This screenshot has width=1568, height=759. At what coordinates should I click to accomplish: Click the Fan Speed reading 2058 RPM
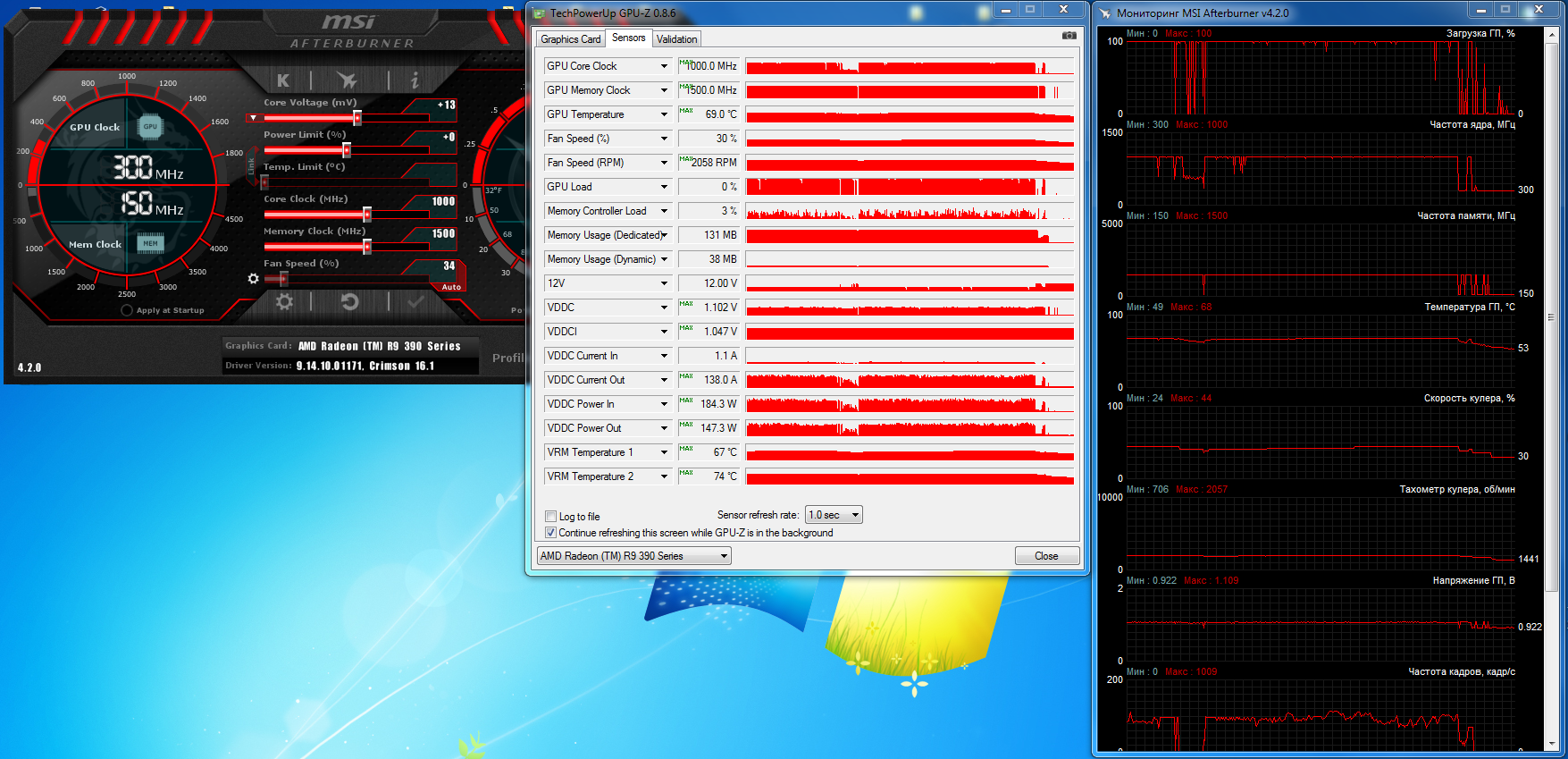(709, 163)
